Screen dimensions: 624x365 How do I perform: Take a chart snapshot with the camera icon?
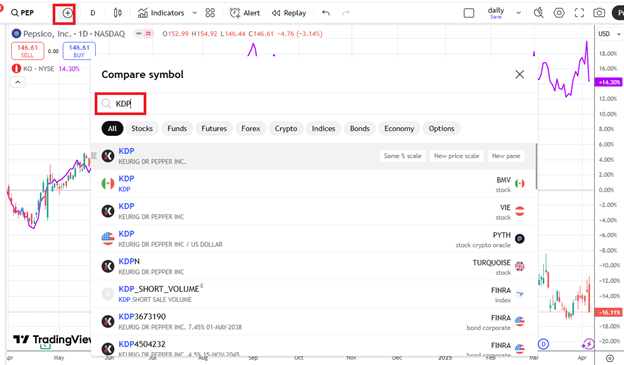[x=599, y=13]
